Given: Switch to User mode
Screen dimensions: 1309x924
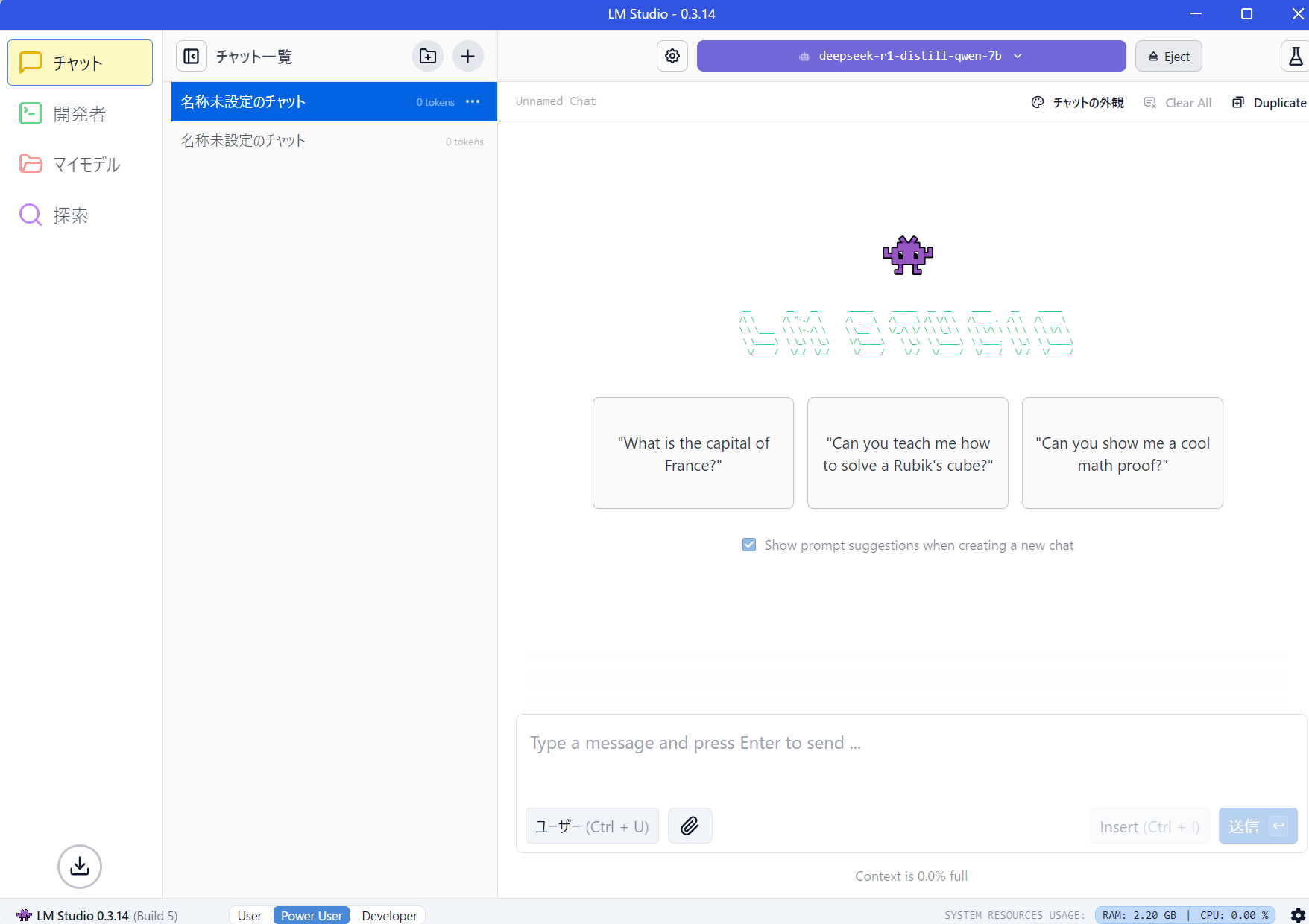Looking at the screenshot, I should pos(250,915).
